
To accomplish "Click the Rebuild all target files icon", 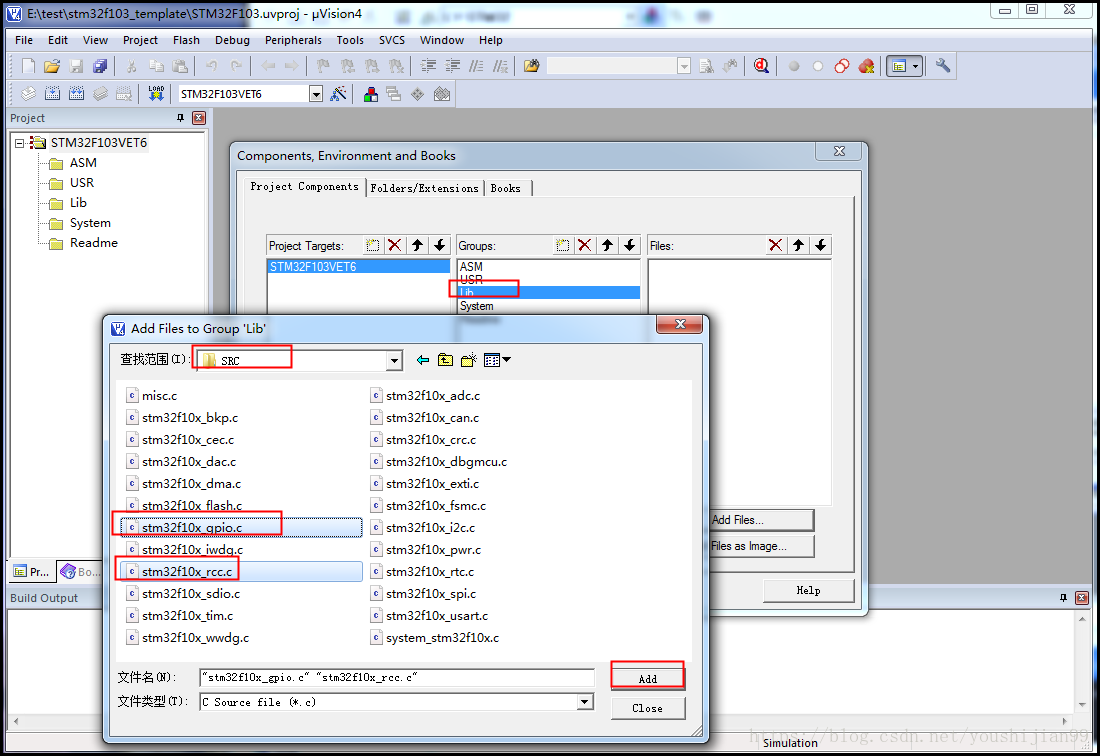I will click(76, 93).
